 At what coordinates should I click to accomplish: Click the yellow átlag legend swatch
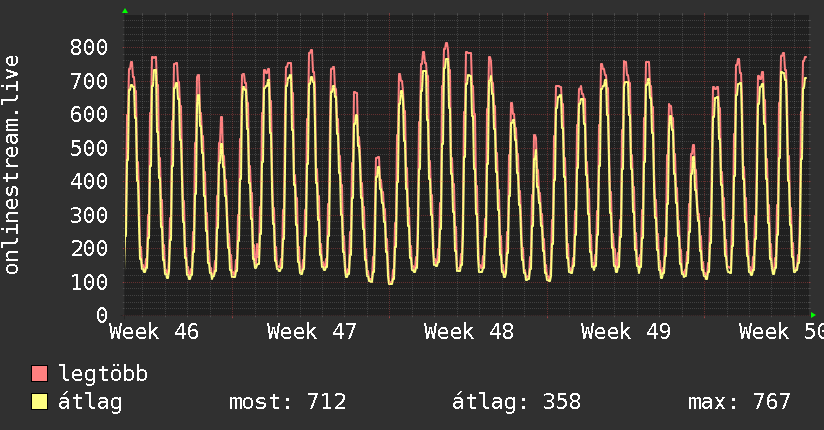pyautogui.click(x=40, y=402)
